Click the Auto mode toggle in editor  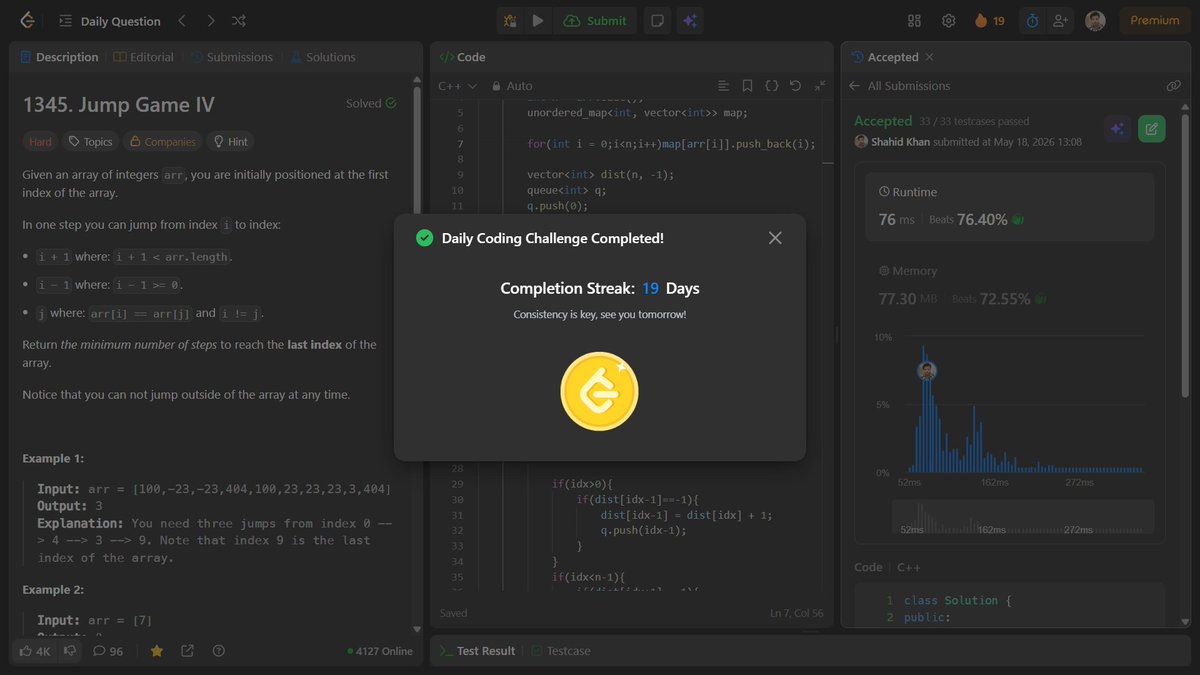[x=511, y=86]
